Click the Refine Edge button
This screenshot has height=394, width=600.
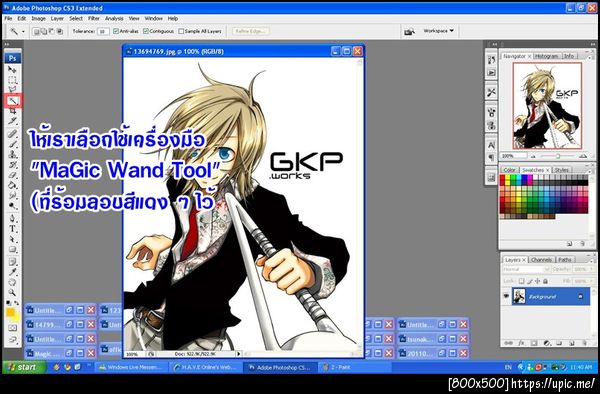pos(251,31)
